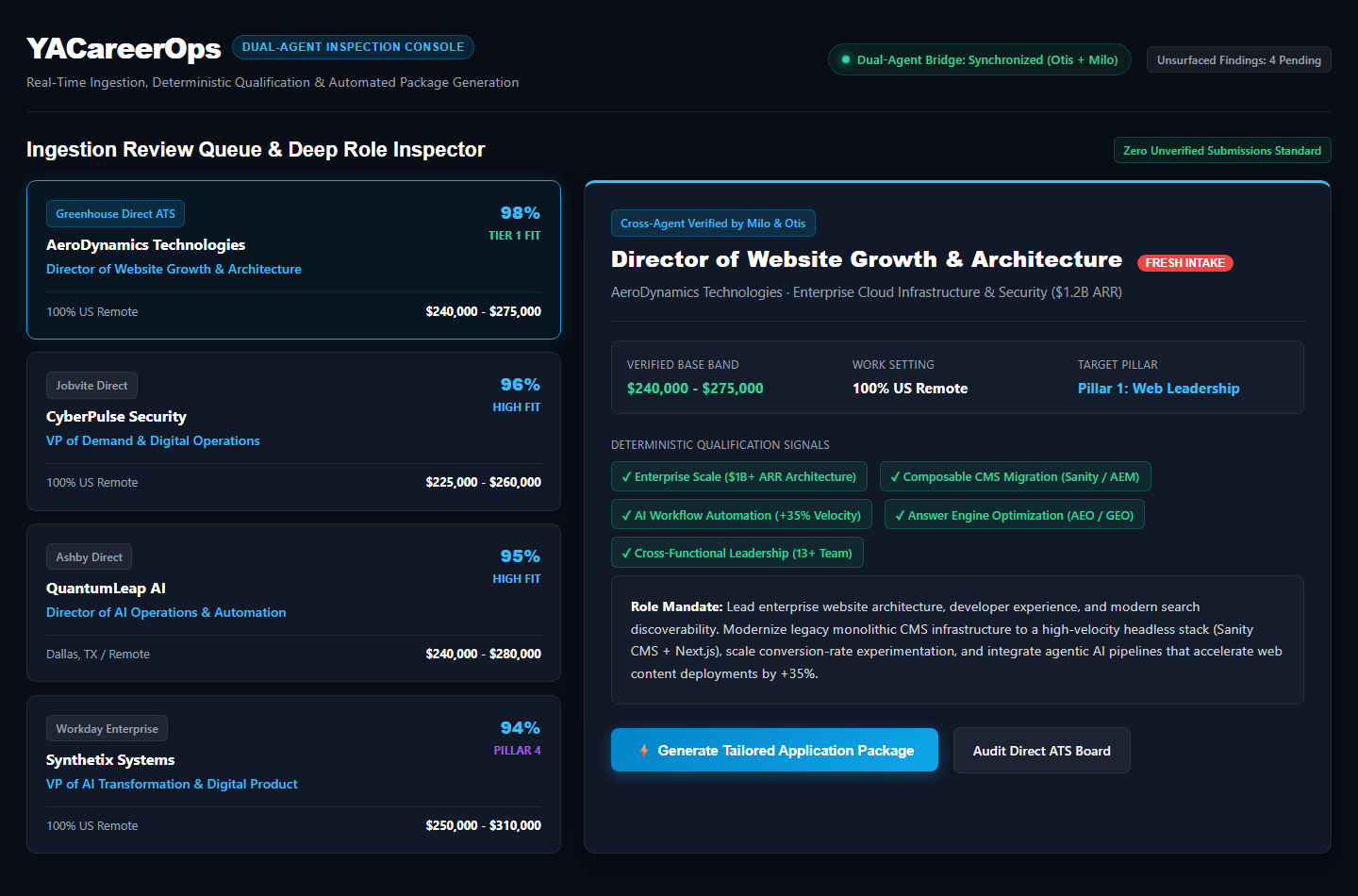This screenshot has width=1358, height=896.
Task: Click the Synthetix Systems company name
Action: (110, 759)
